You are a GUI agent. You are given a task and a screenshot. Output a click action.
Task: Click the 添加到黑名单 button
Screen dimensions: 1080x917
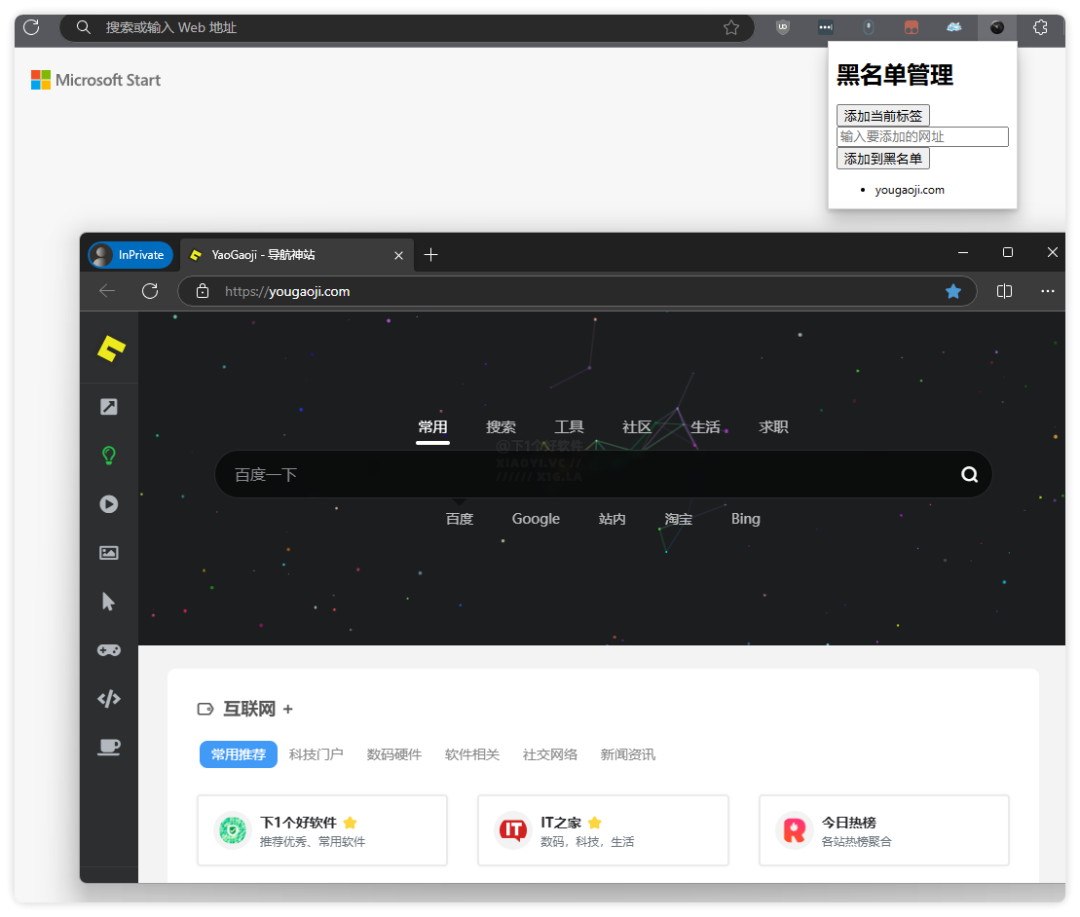(x=883, y=158)
